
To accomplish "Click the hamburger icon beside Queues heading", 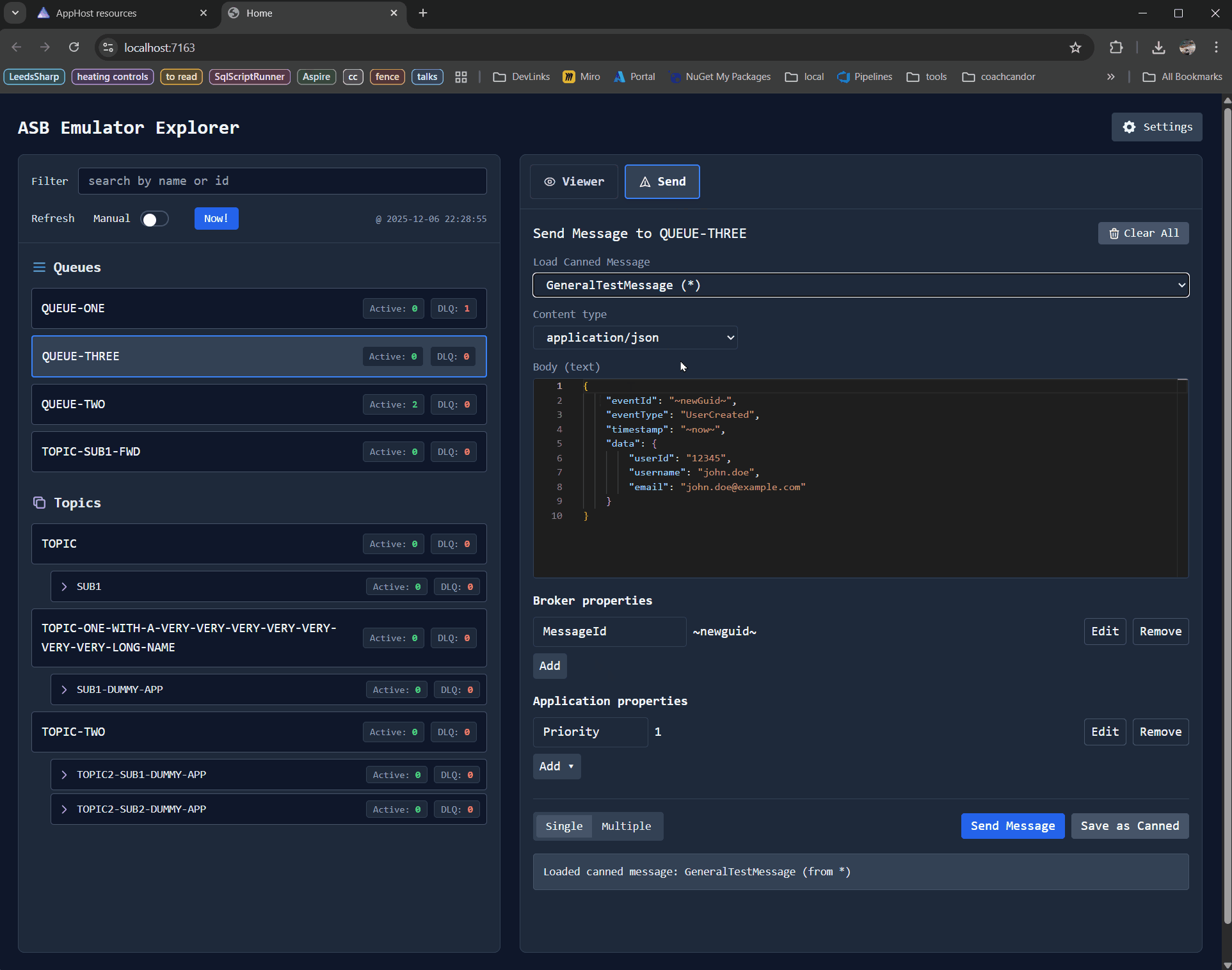I will click(x=40, y=267).
